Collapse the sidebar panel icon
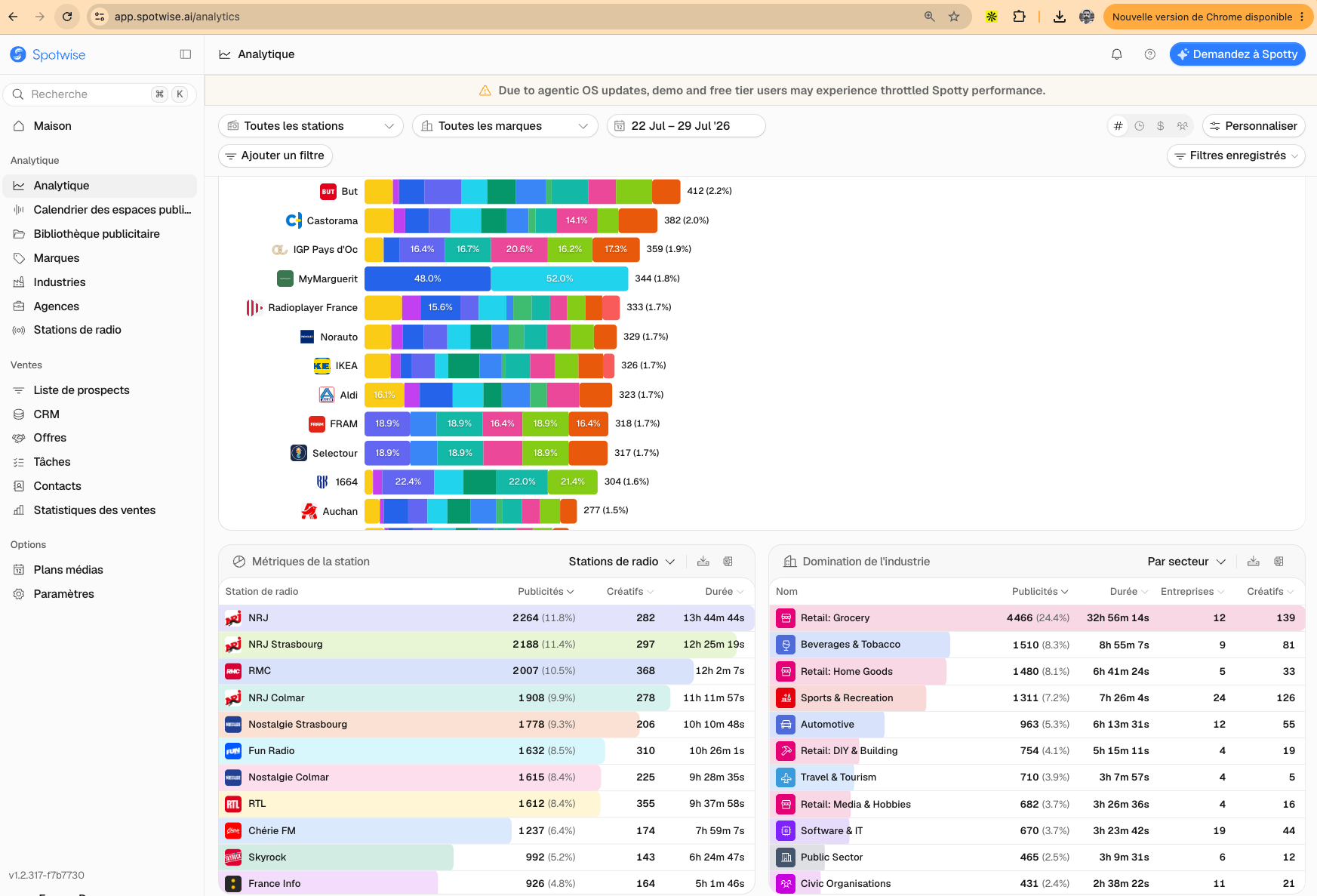The width and height of the screenshot is (1317, 896). coord(186,54)
